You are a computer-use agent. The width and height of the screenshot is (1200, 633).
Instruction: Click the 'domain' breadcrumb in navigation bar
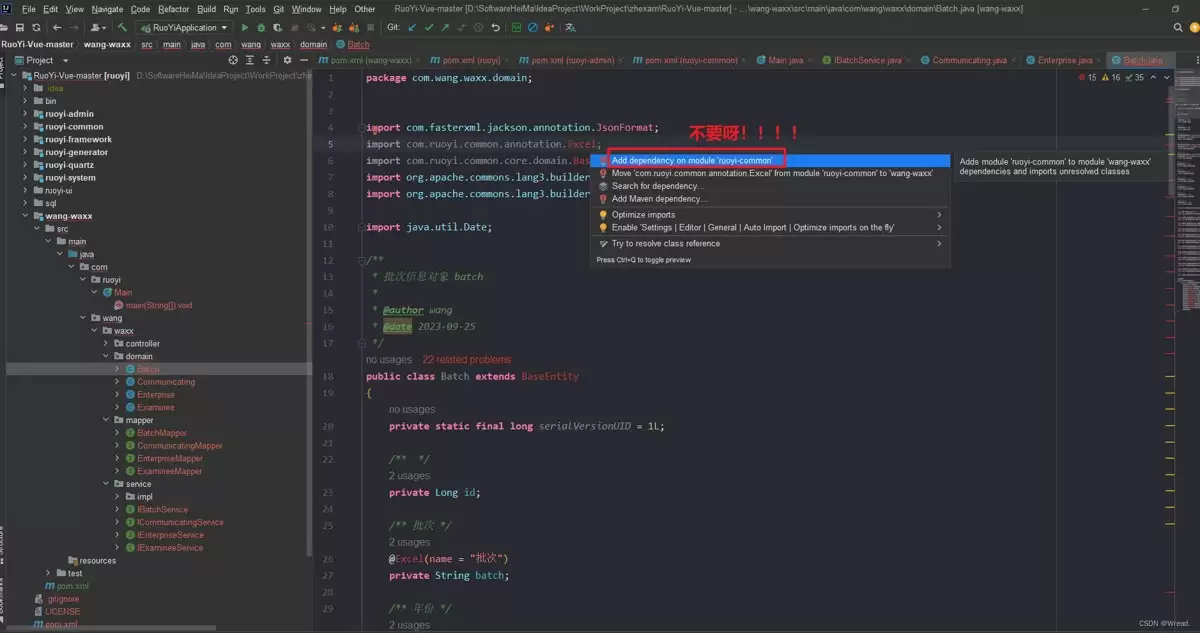point(313,44)
